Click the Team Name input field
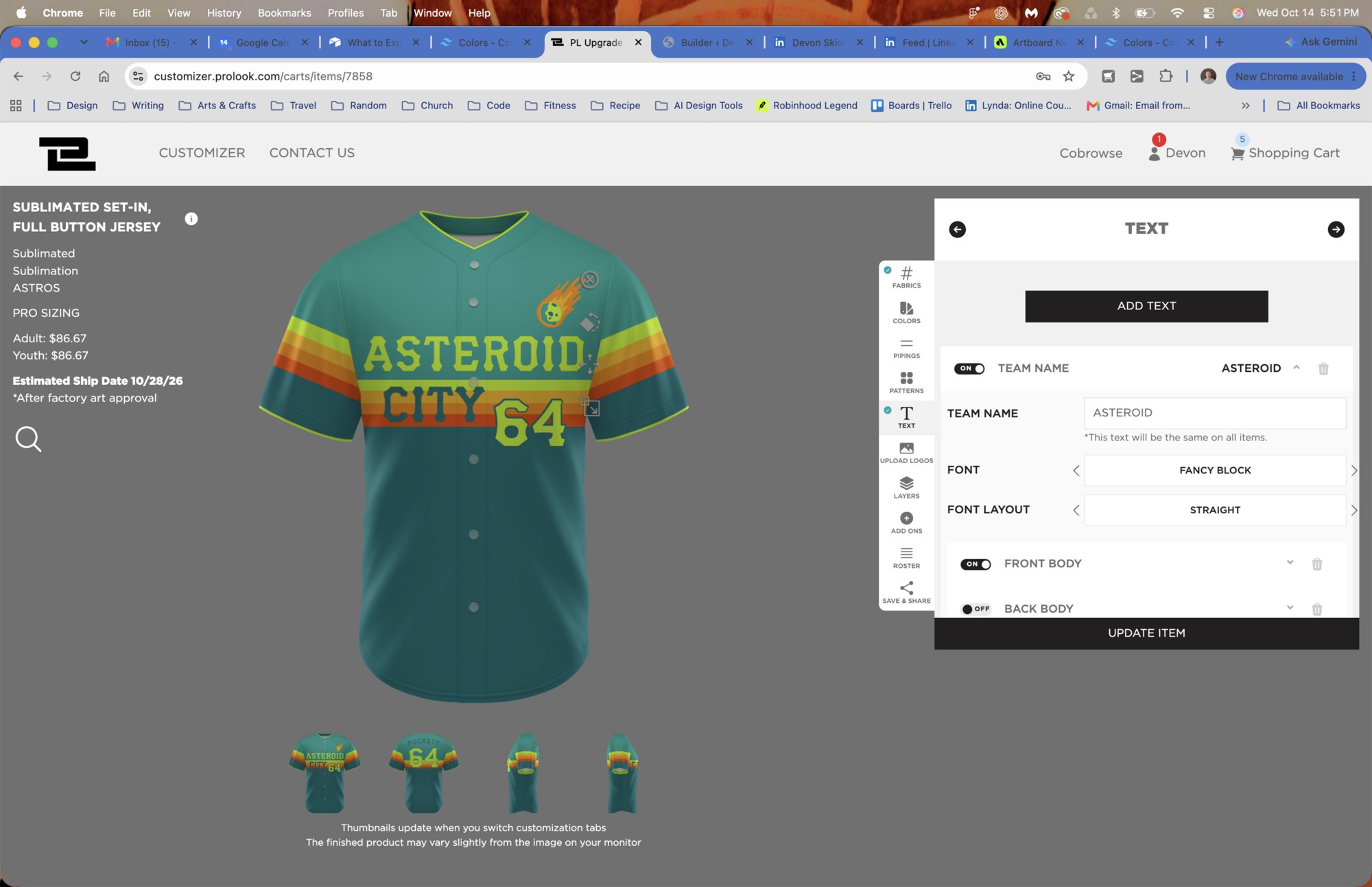The width and height of the screenshot is (1372, 887). click(x=1215, y=413)
